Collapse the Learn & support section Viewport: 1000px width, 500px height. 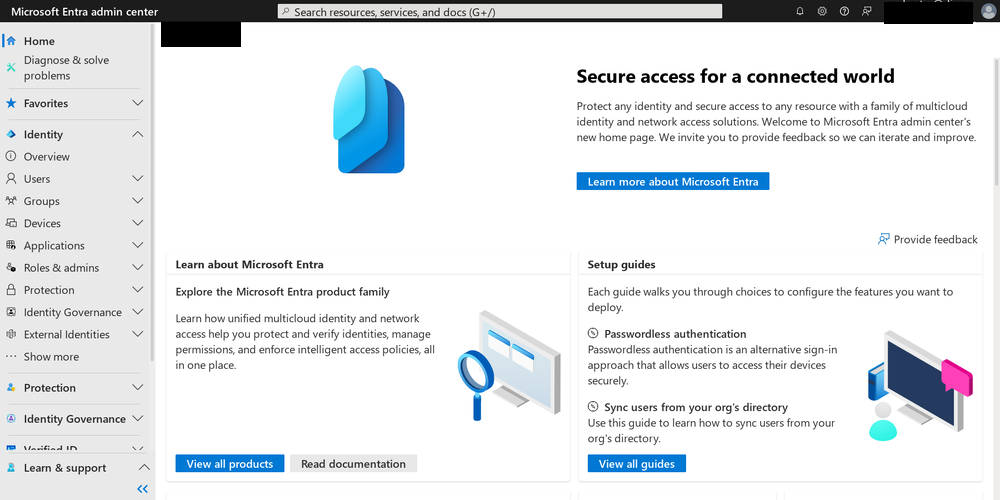[x=144, y=467]
